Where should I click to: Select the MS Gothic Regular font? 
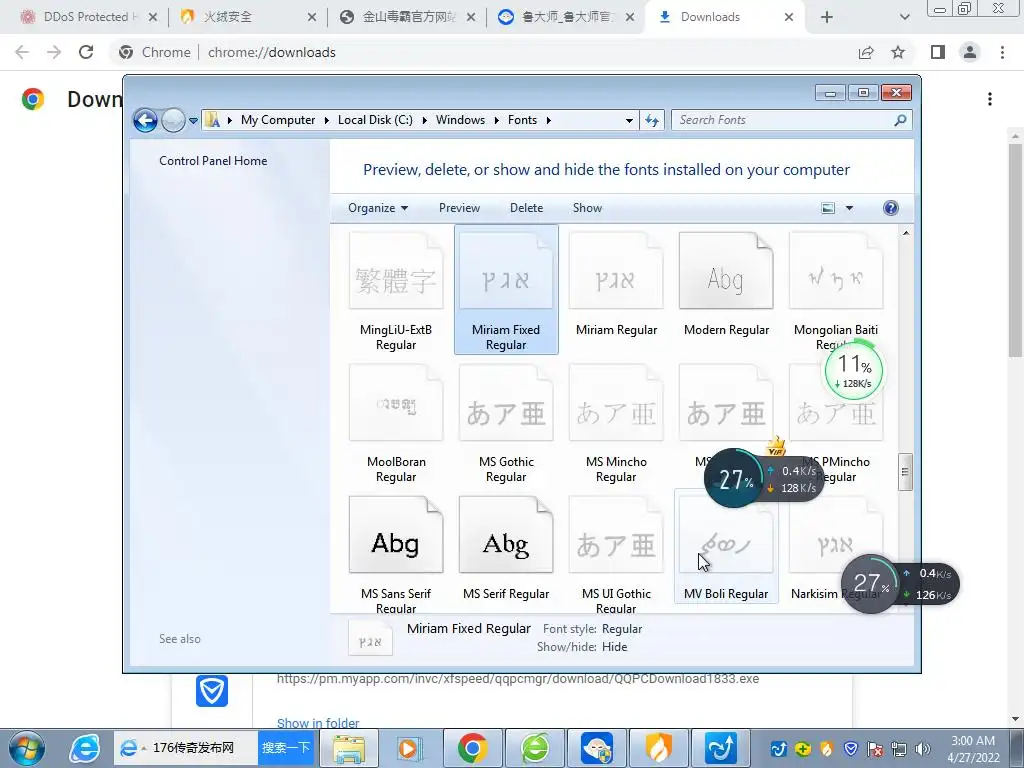(506, 423)
